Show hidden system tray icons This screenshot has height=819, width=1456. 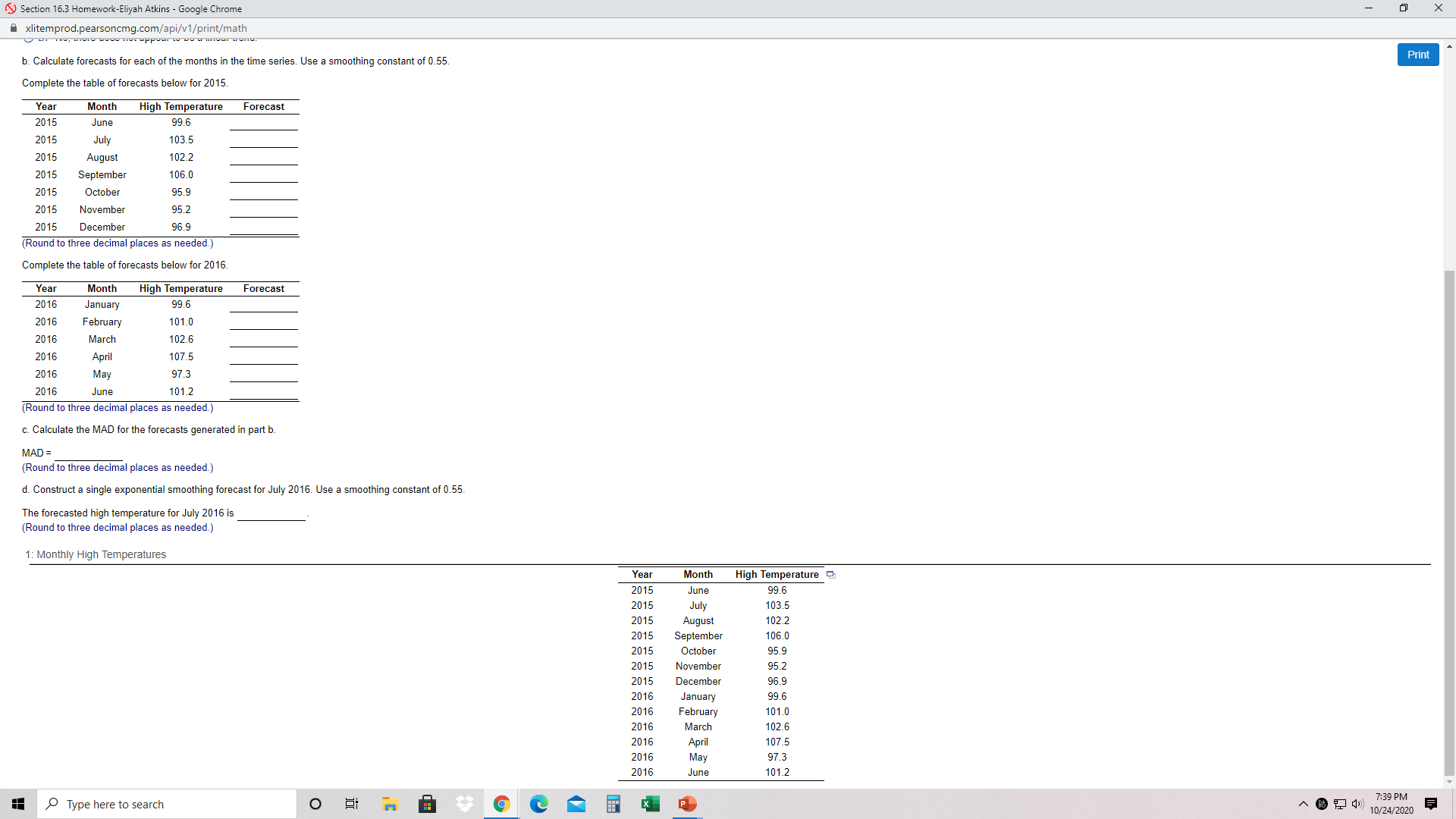[1303, 804]
